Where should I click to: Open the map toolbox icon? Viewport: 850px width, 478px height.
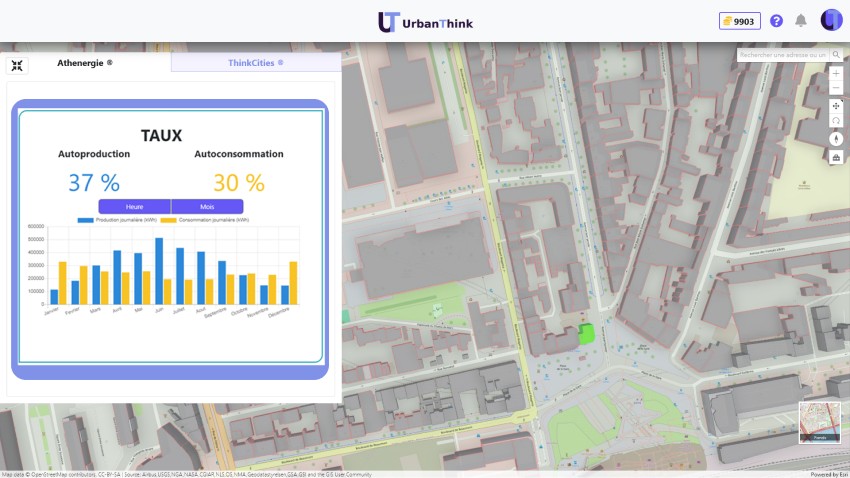pyautogui.click(x=836, y=158)
